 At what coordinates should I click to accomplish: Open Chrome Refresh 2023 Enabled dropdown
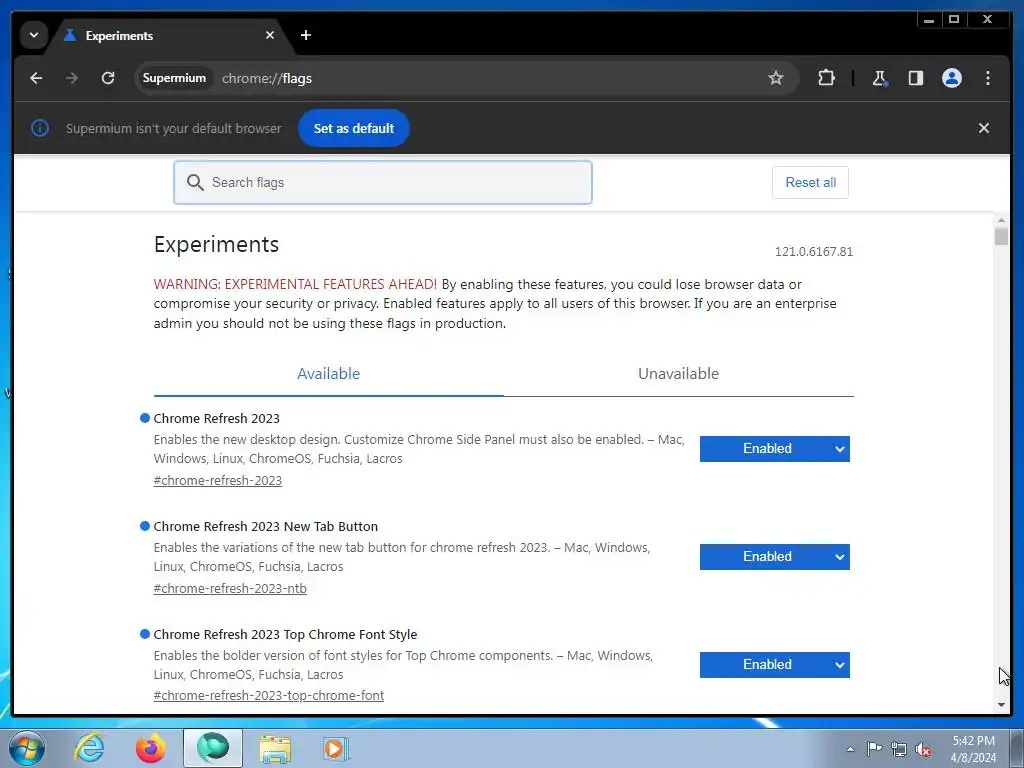(775, 449)
